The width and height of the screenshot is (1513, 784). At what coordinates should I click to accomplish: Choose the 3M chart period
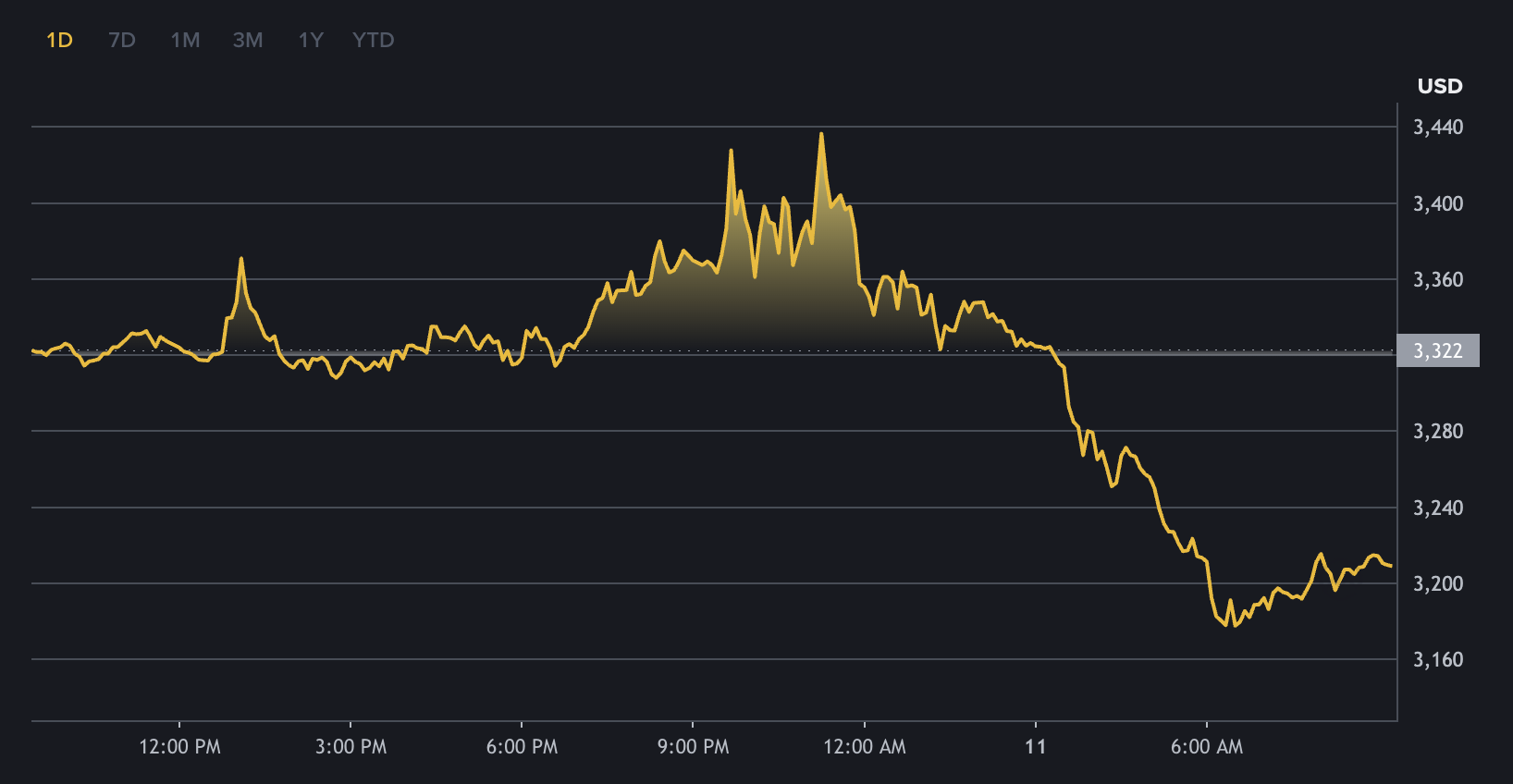[248, 40]
